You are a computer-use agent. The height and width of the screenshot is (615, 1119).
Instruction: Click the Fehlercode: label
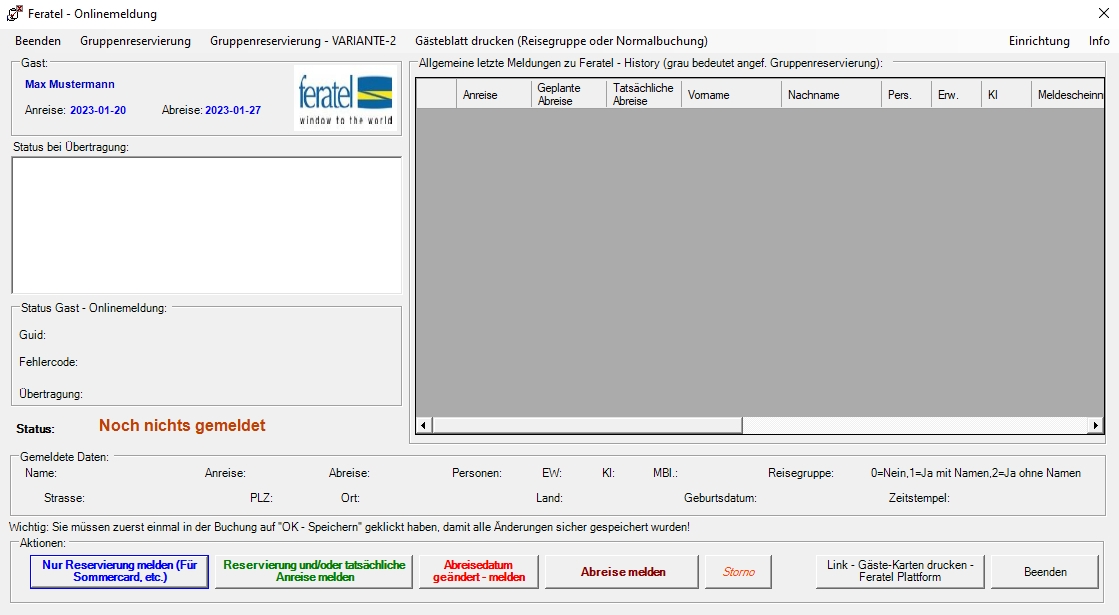[49, 362]
